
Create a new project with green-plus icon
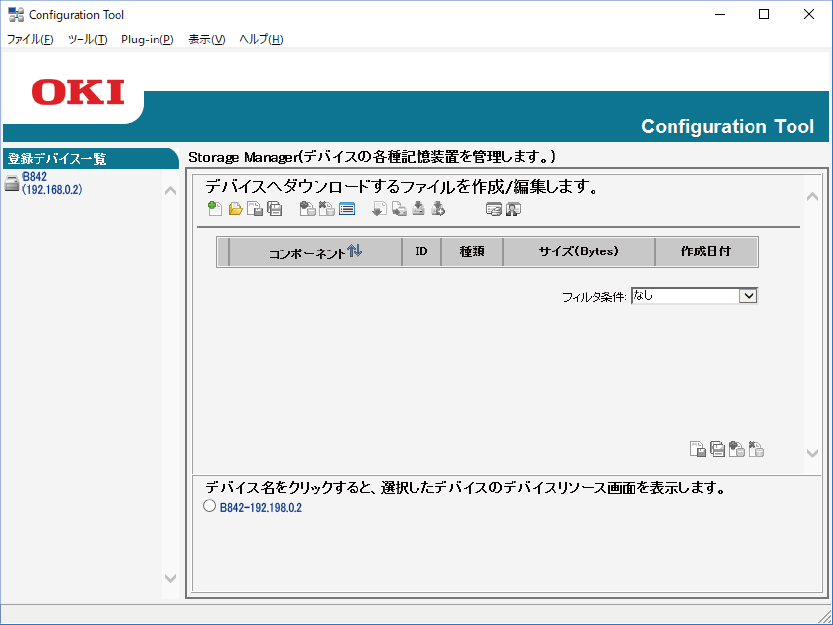(x=215, y=208)
